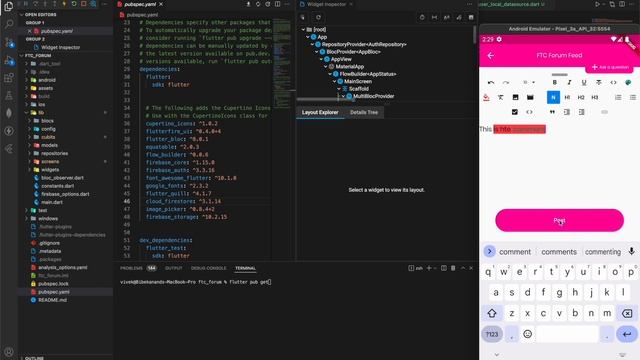Click ?123 symbols key on keyboard
Viewport: 640px width, 360px height.
pos(492,334)
